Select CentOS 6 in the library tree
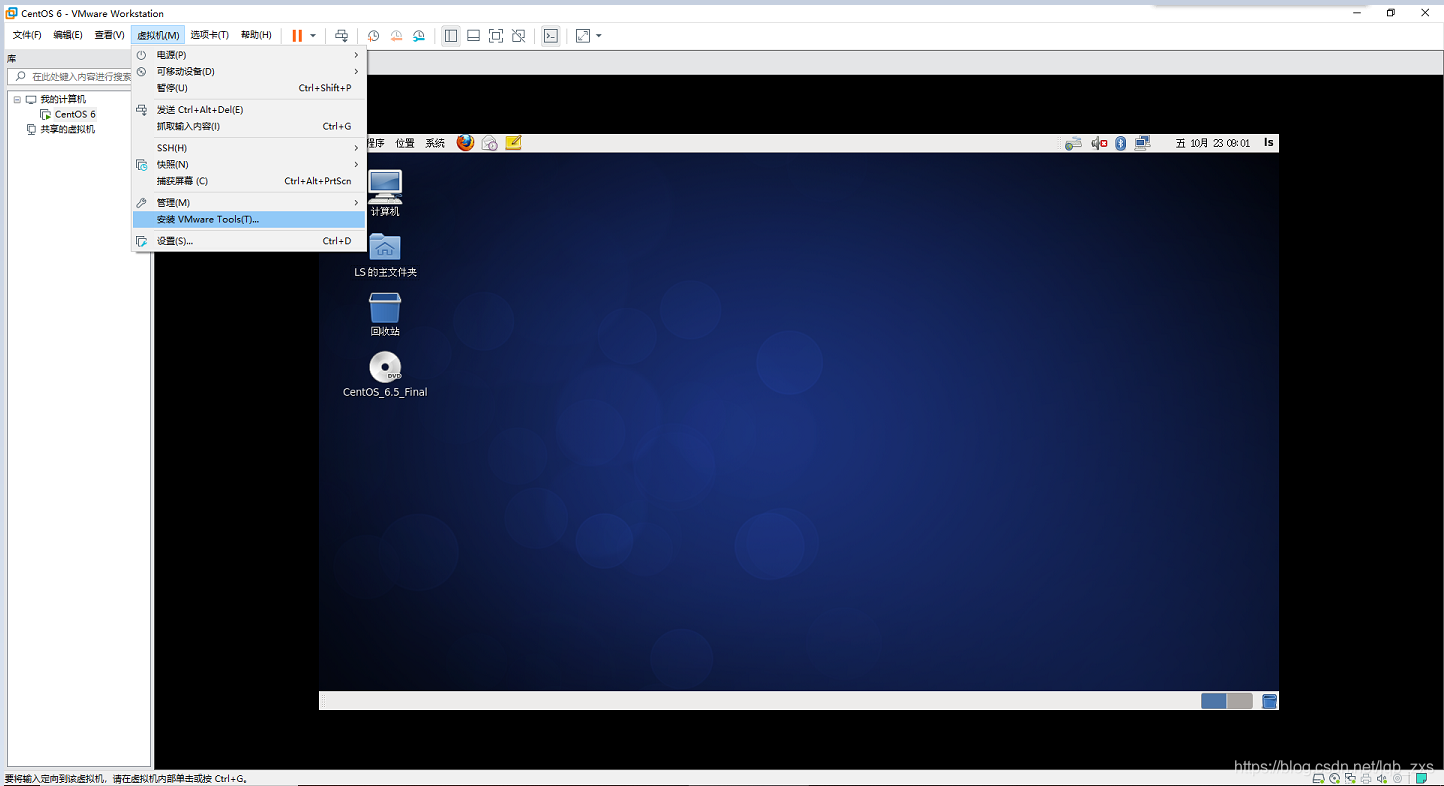This screenshot has height=786, width=1444. tap(75, 114)
